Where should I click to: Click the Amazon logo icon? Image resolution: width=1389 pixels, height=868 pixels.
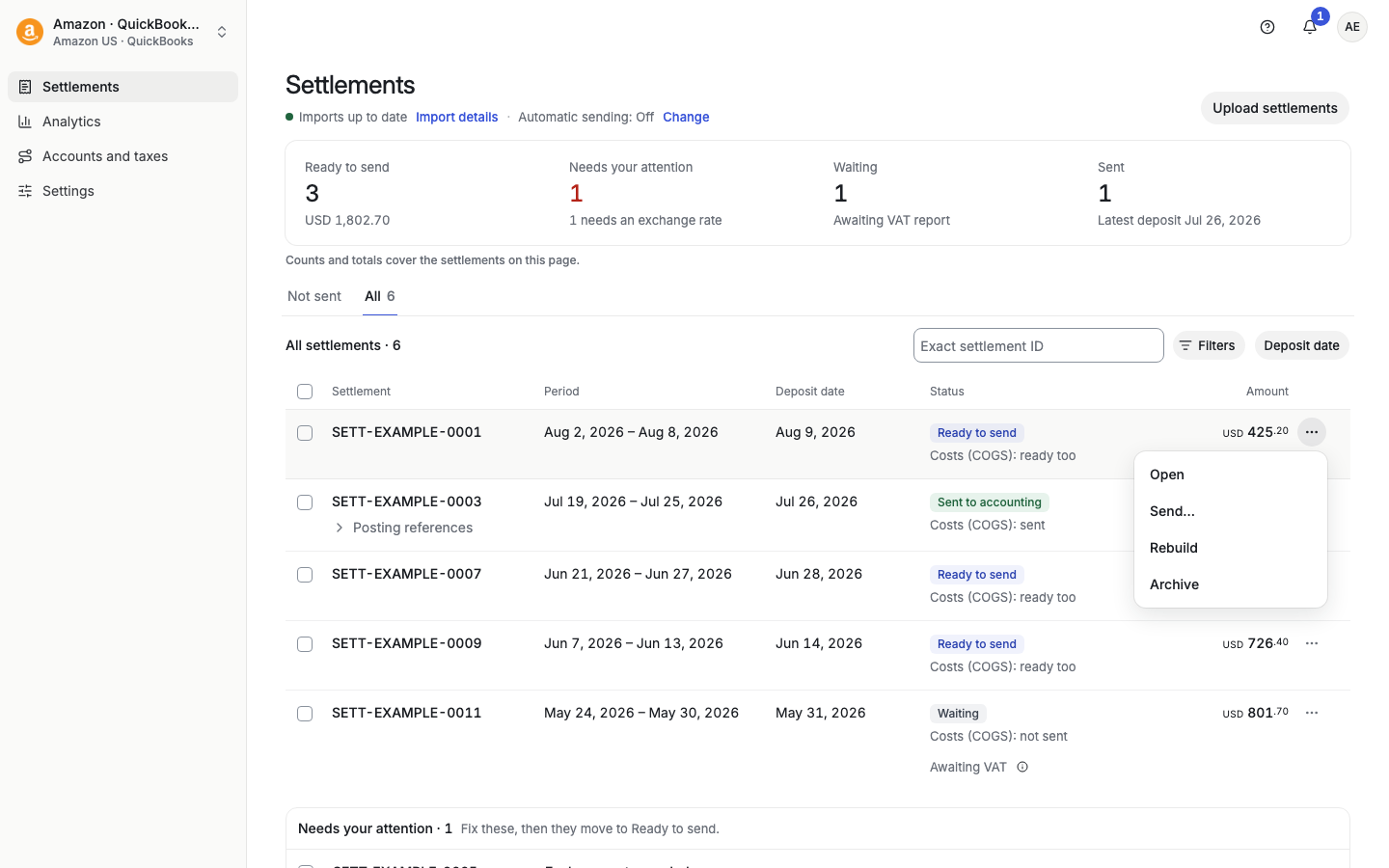tap(30, 32)
